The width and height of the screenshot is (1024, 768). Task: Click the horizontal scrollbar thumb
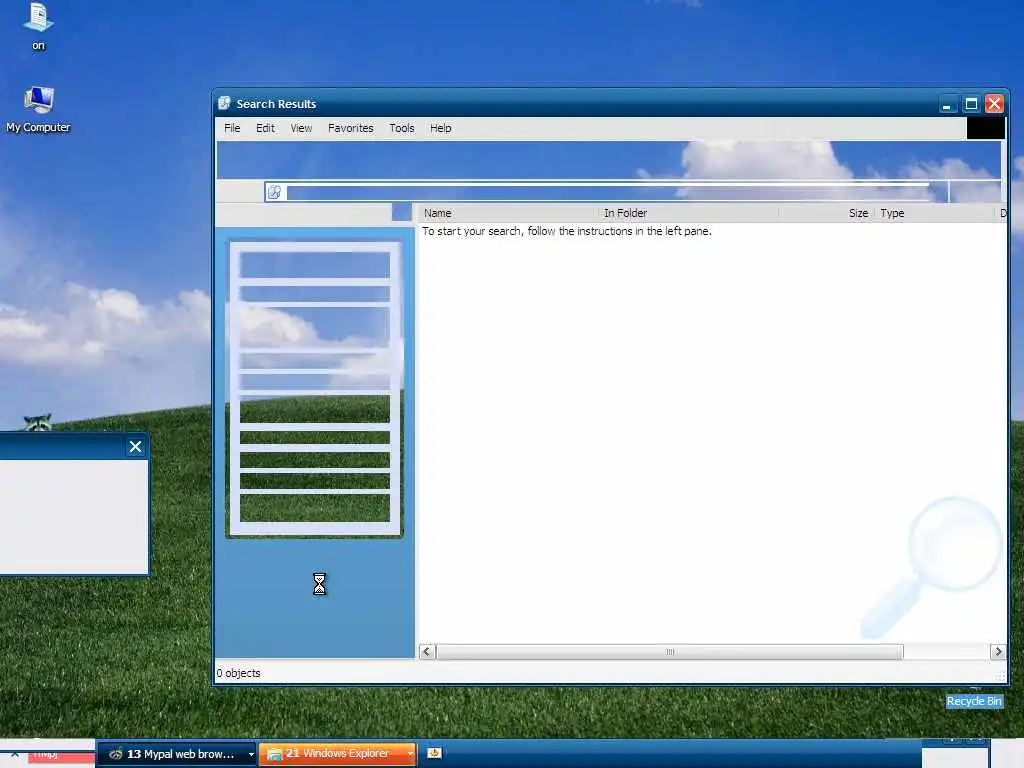(670, 652)
